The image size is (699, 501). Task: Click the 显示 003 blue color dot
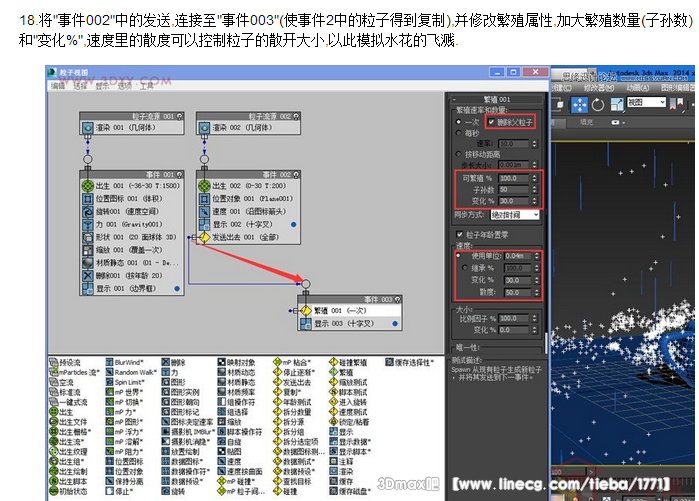tap(395, 324)
